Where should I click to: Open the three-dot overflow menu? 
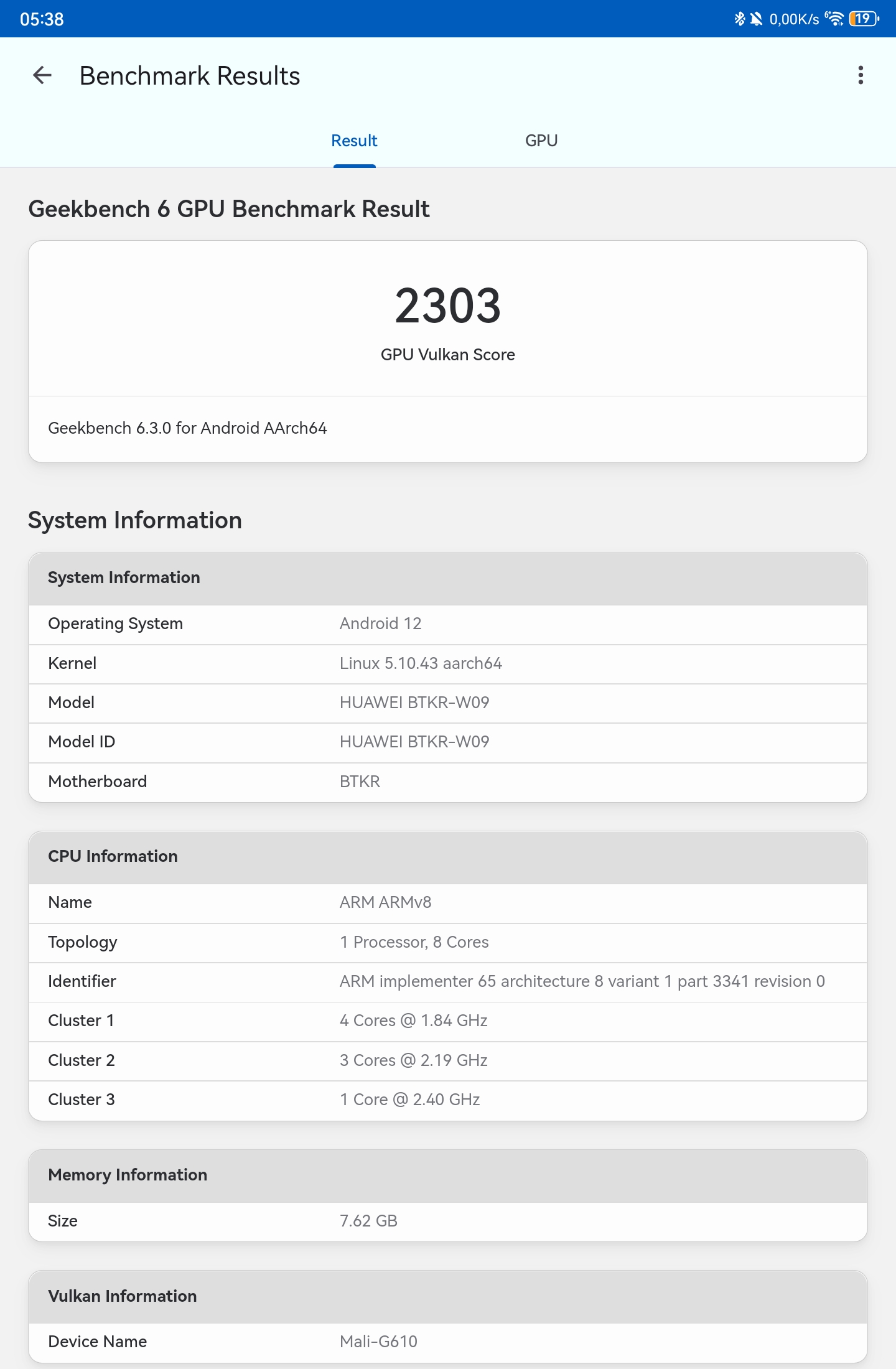[861, 75]
